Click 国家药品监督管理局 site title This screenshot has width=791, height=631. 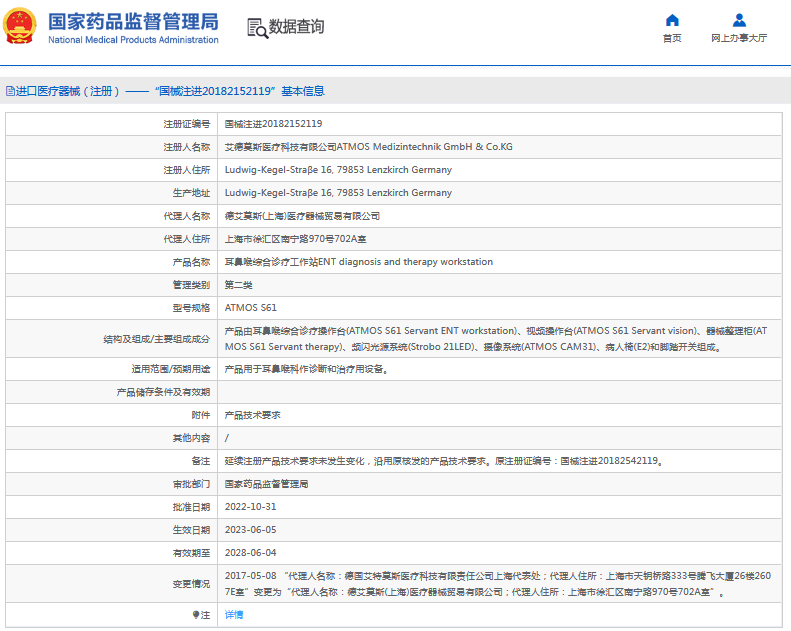(133, 22)
